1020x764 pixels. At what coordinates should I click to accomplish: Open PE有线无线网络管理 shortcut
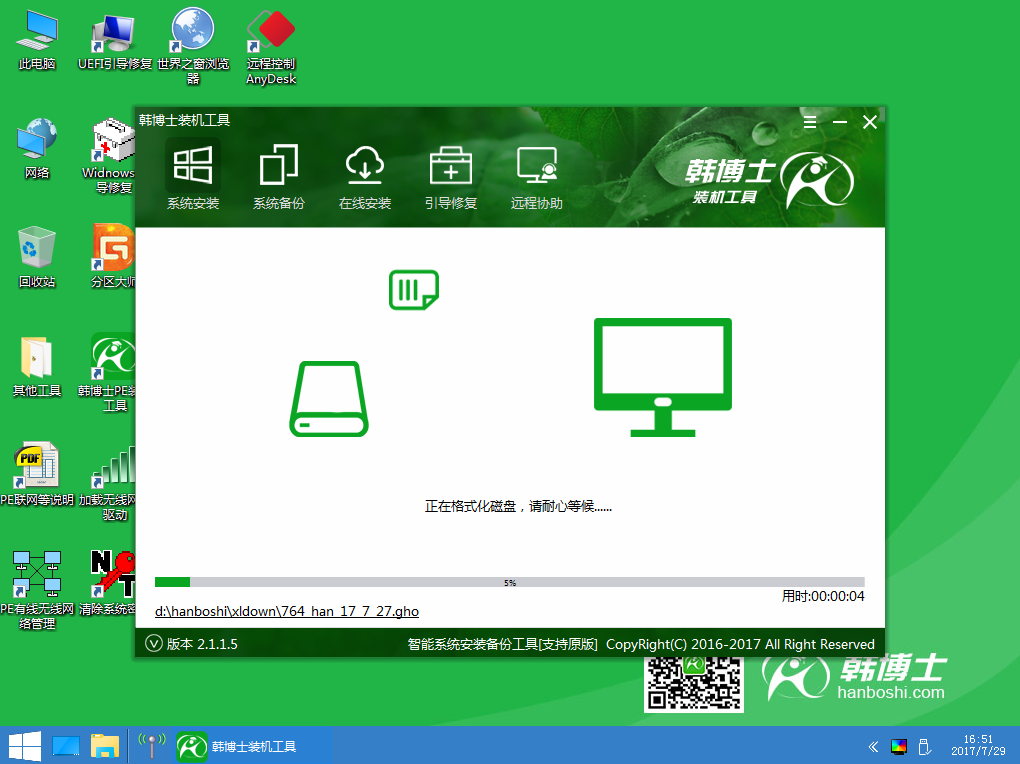pos(37,590)
